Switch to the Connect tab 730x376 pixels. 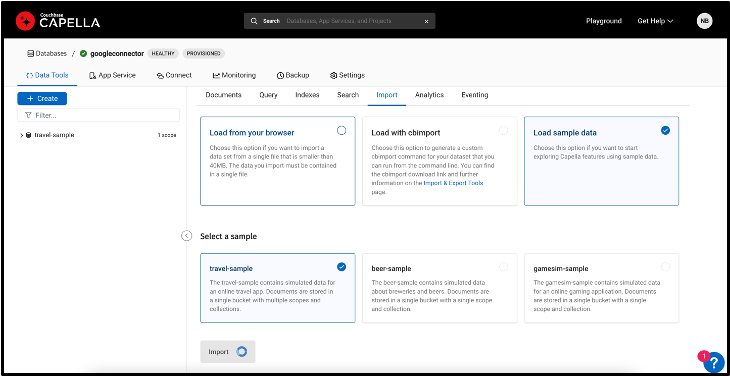(x=174, y=75)
